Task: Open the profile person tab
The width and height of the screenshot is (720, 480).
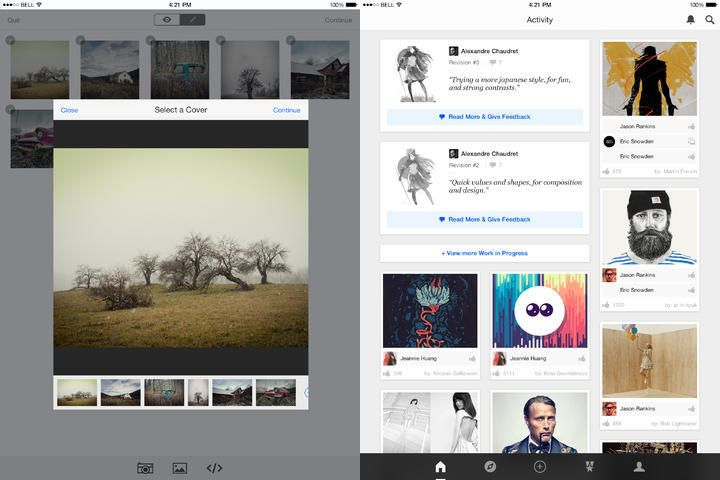Action: (x=639, y=467)
